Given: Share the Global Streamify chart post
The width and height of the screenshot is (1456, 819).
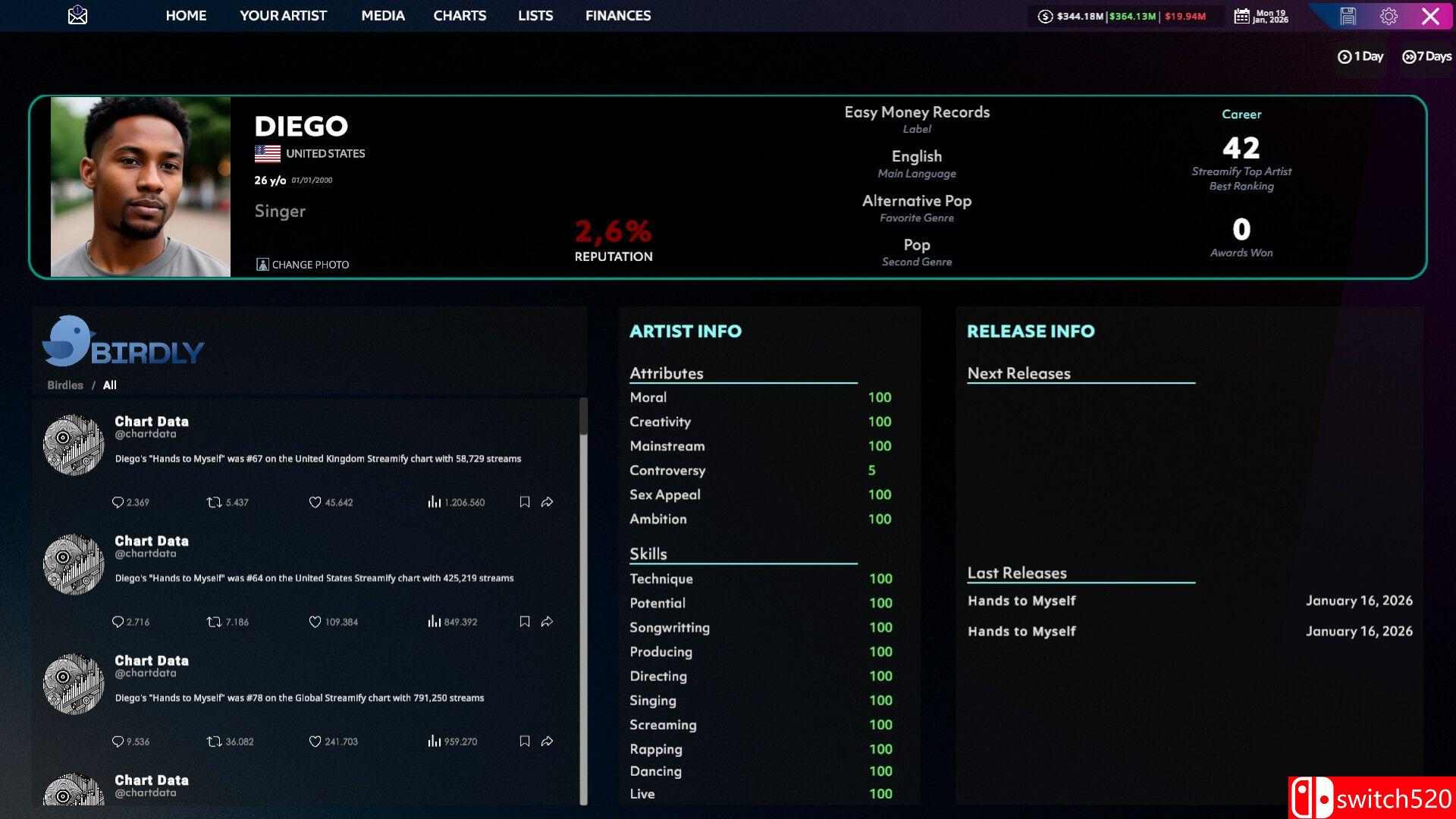Looking at the screenshot, I should tap(547, 742).
